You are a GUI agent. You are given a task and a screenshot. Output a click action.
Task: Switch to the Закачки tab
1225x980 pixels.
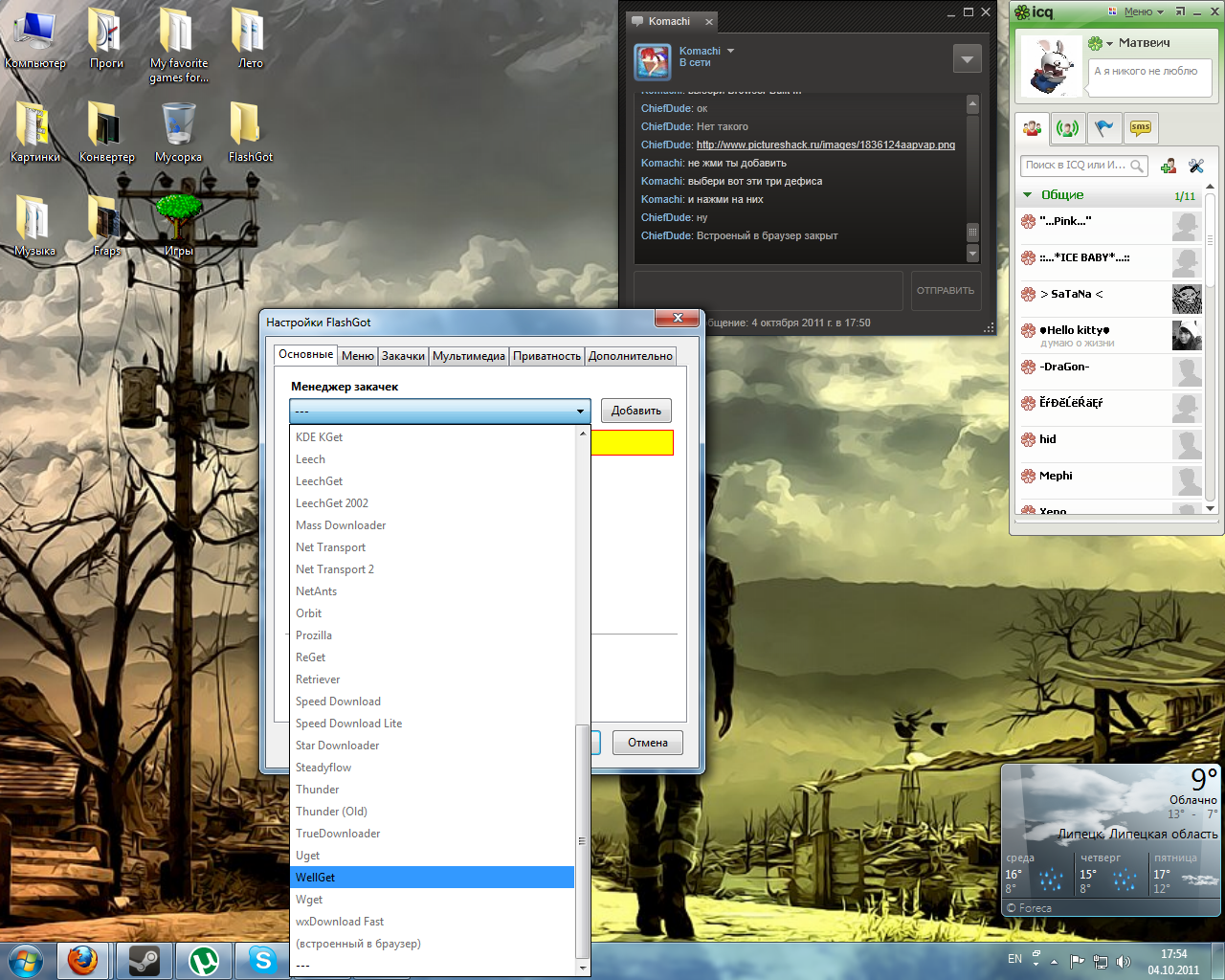[x=403, y=356]
